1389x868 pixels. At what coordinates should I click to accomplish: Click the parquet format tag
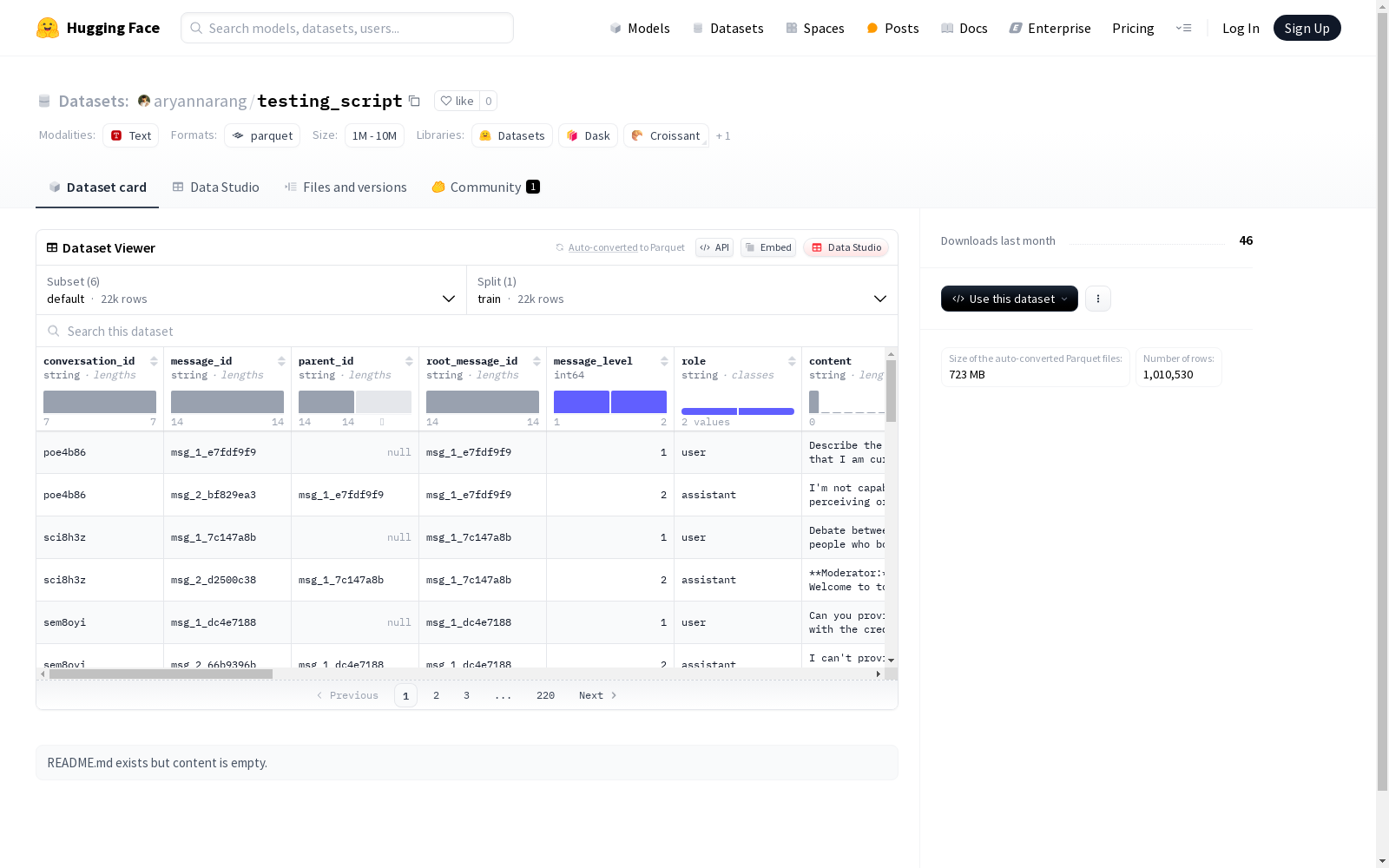click(x=262, y=135)
